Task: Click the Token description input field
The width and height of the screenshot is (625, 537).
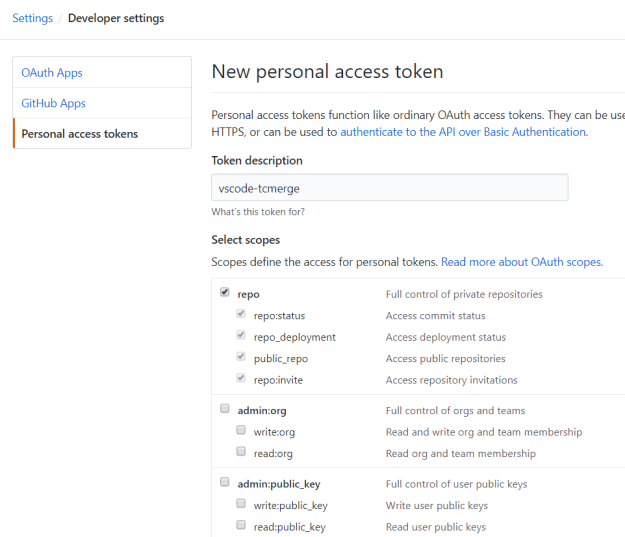Action: [390, 187]
